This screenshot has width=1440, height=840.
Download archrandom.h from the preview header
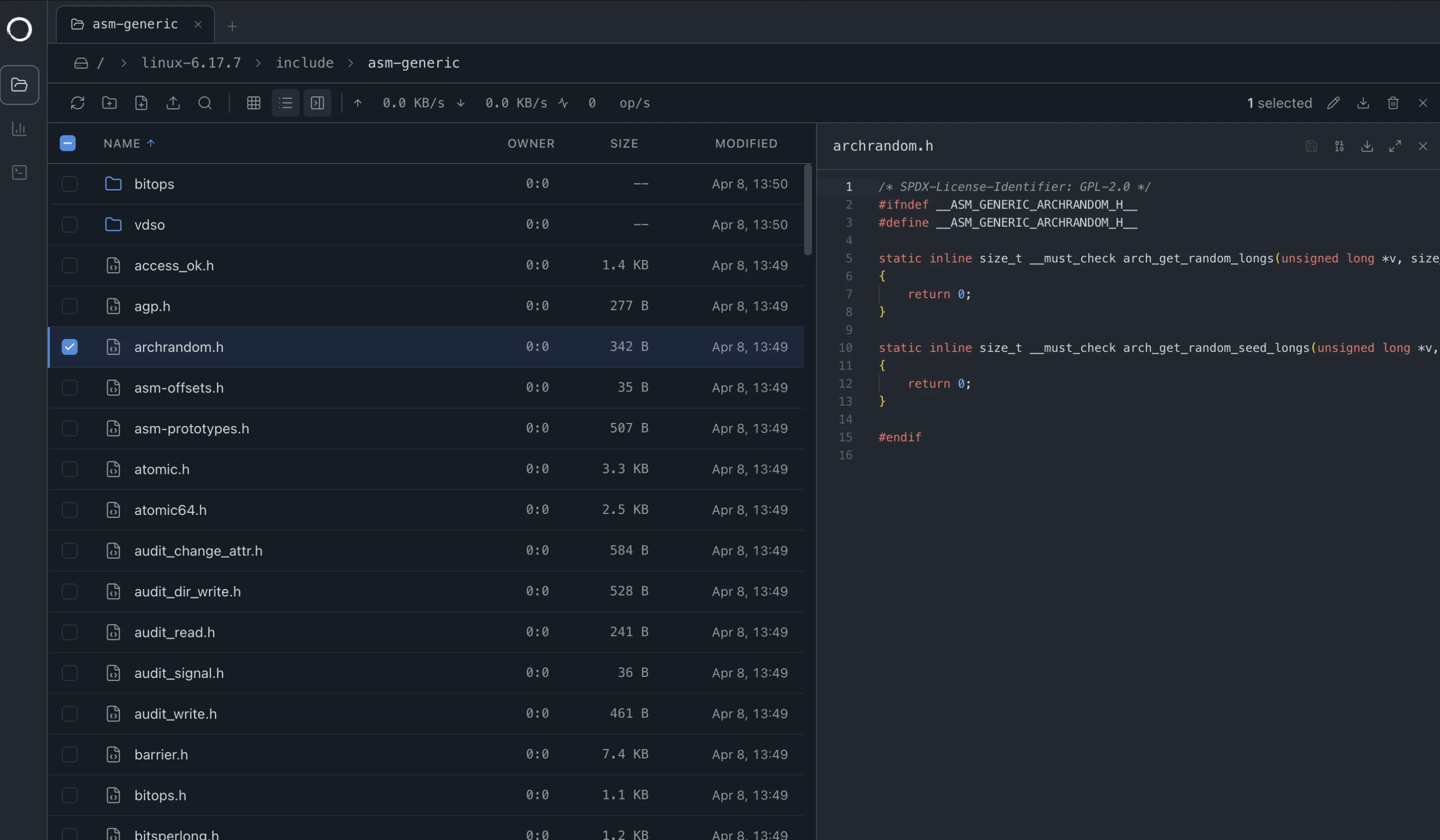tap(1367, 146)
